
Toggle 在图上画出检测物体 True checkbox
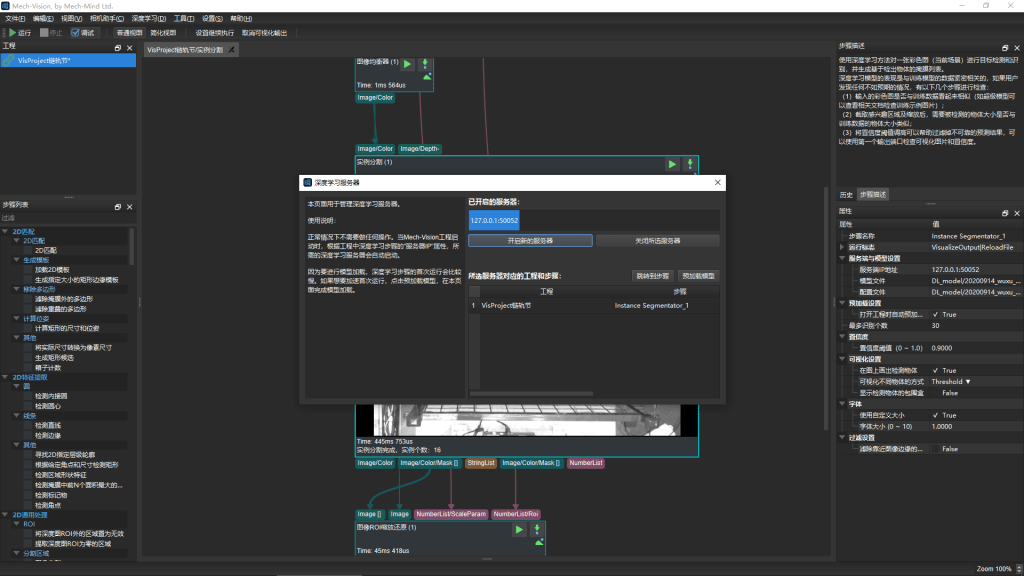[x=936, y=370]
